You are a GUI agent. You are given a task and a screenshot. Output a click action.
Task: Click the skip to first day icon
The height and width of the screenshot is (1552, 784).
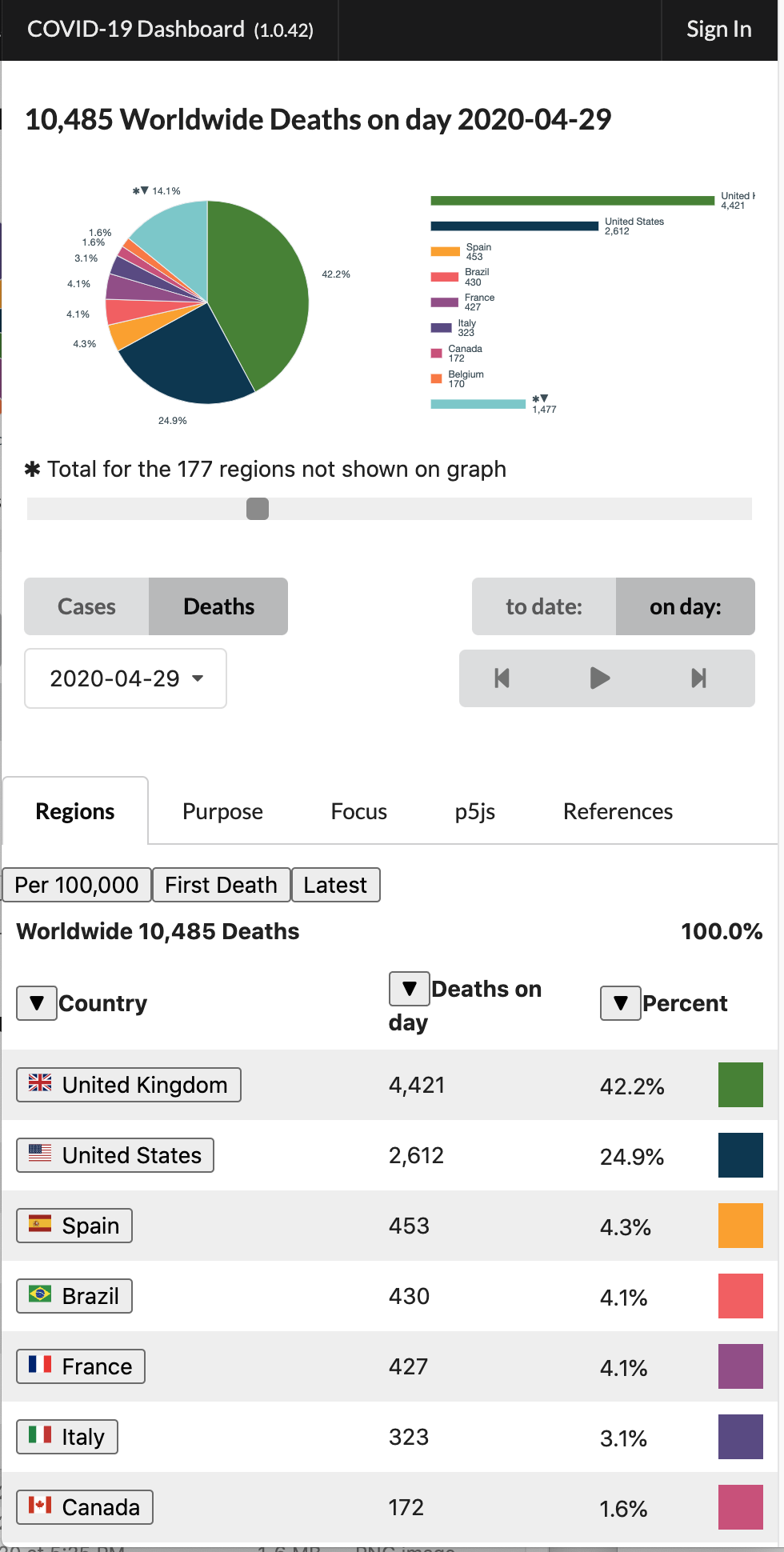[x=502, y=678]
